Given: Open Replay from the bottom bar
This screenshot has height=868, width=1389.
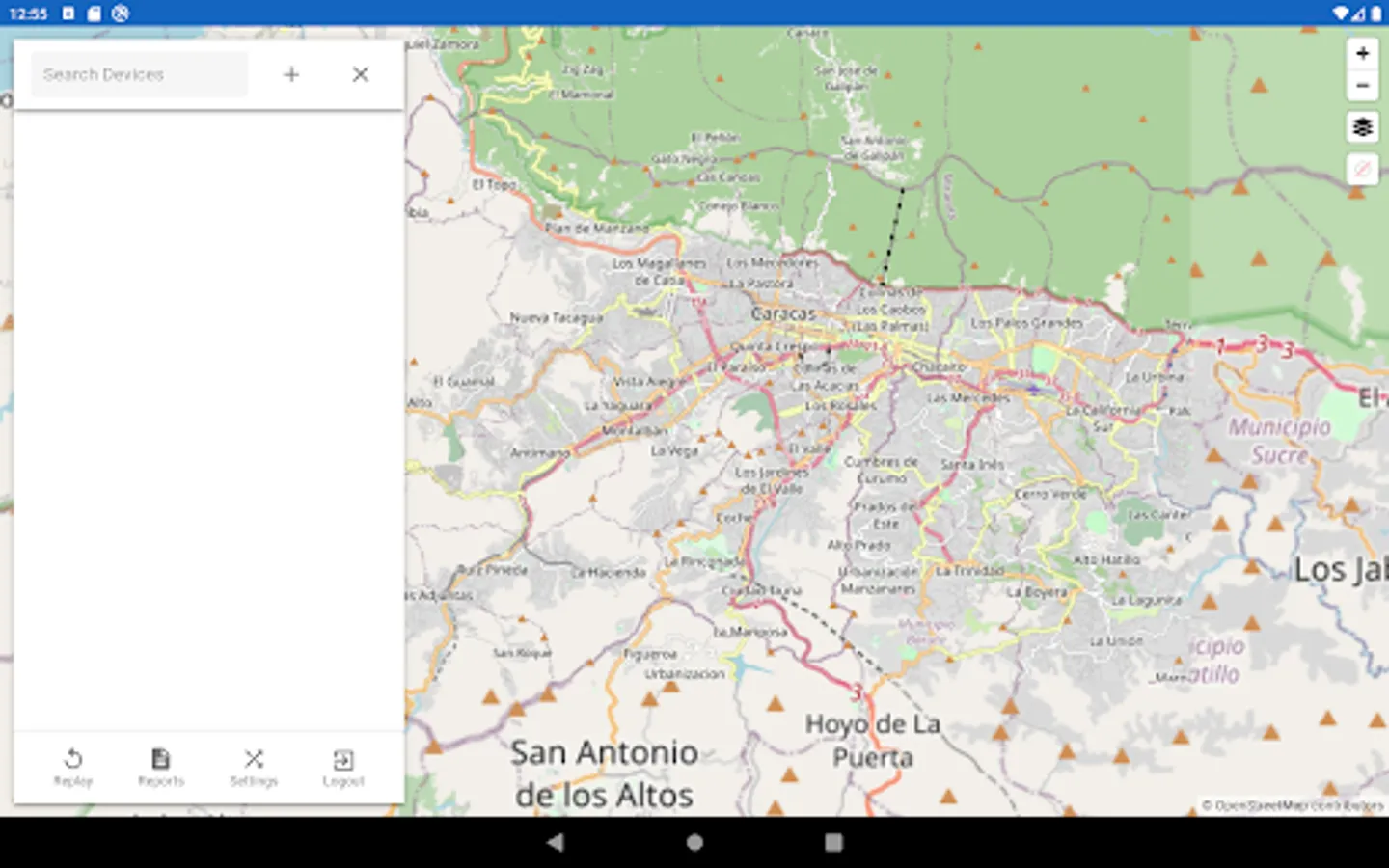Looking at the screenshot, I should click(x=73, y=768).
